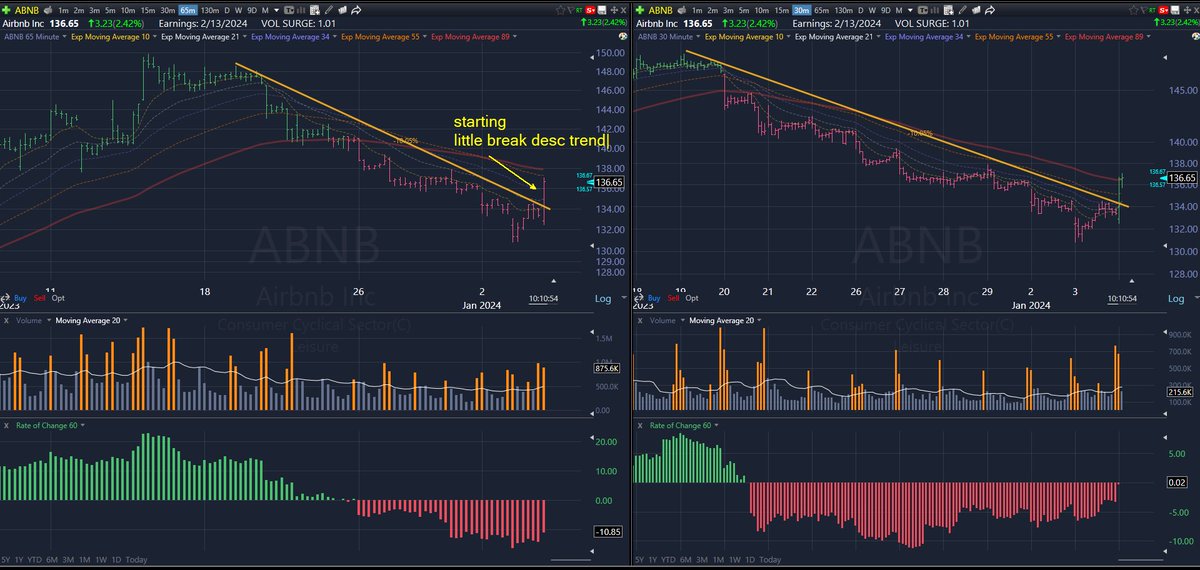Open the color palette icon in the 30-minute chart

(x=1196, y=36)
